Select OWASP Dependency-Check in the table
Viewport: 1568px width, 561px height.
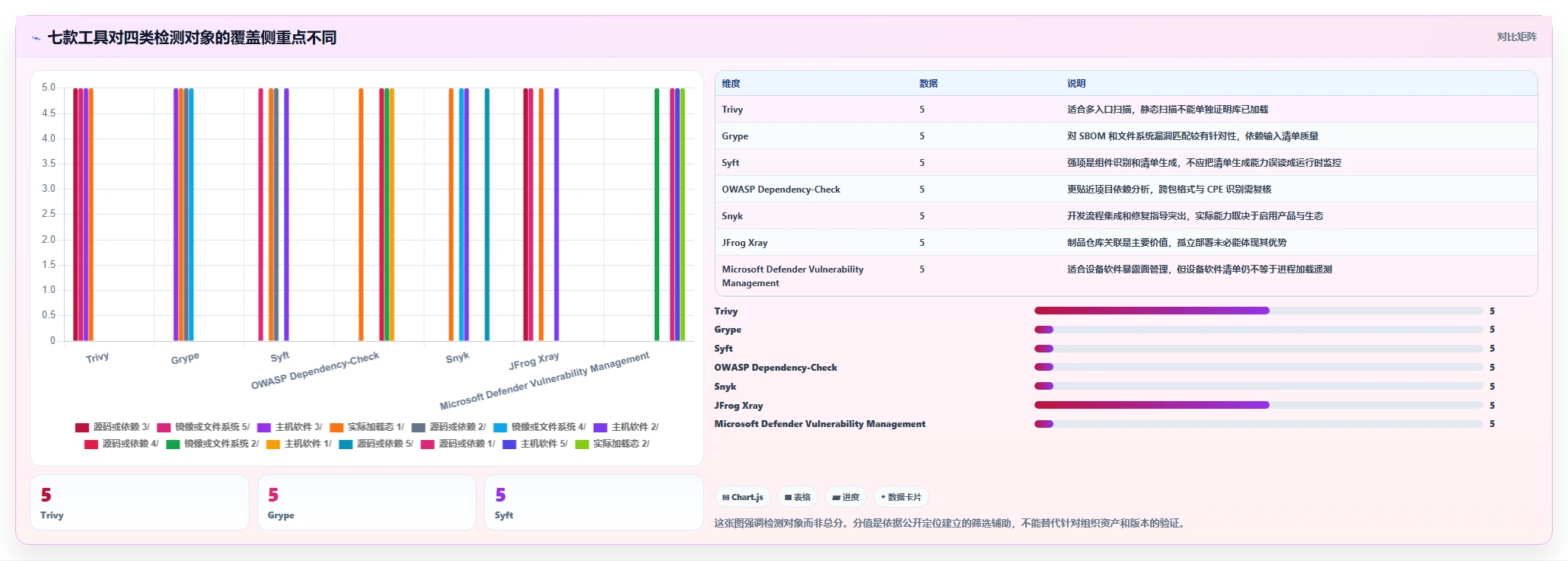click(781, 190)
